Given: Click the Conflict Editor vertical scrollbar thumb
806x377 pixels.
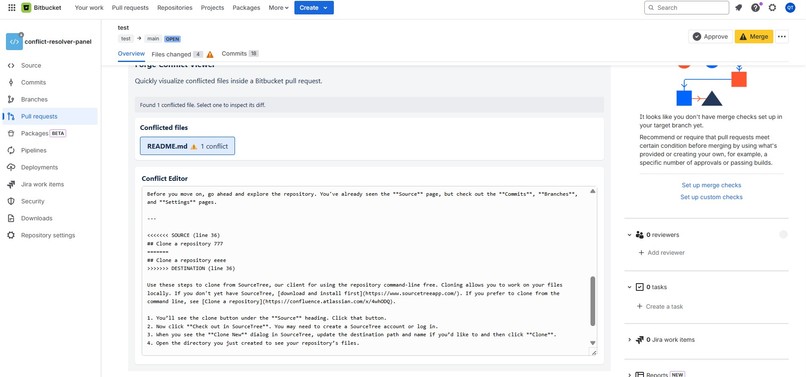Looking at the screenshot, I should pyautogui.click(x=592, y=301).
